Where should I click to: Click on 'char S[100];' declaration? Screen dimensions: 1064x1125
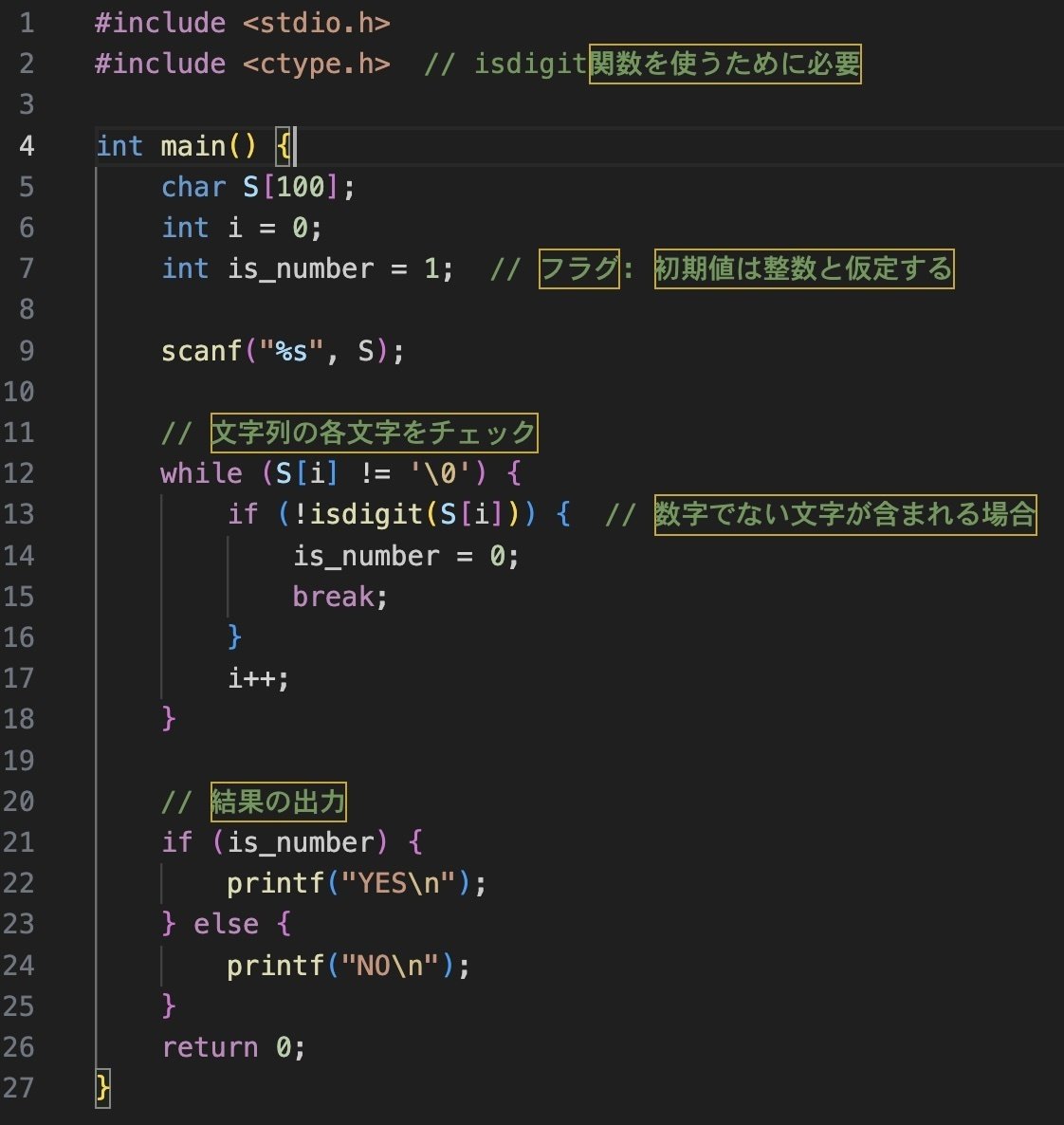[258, 187]
